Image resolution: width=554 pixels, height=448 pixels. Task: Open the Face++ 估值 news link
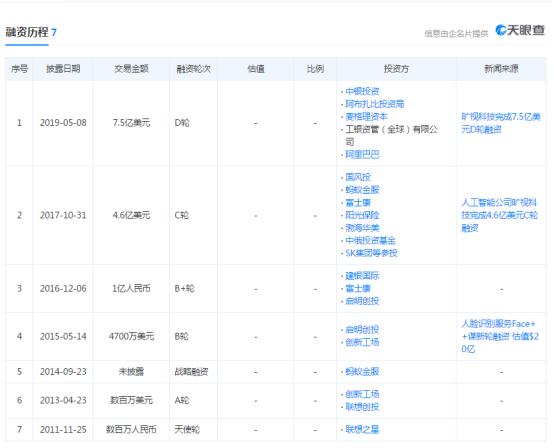(500, 336)
